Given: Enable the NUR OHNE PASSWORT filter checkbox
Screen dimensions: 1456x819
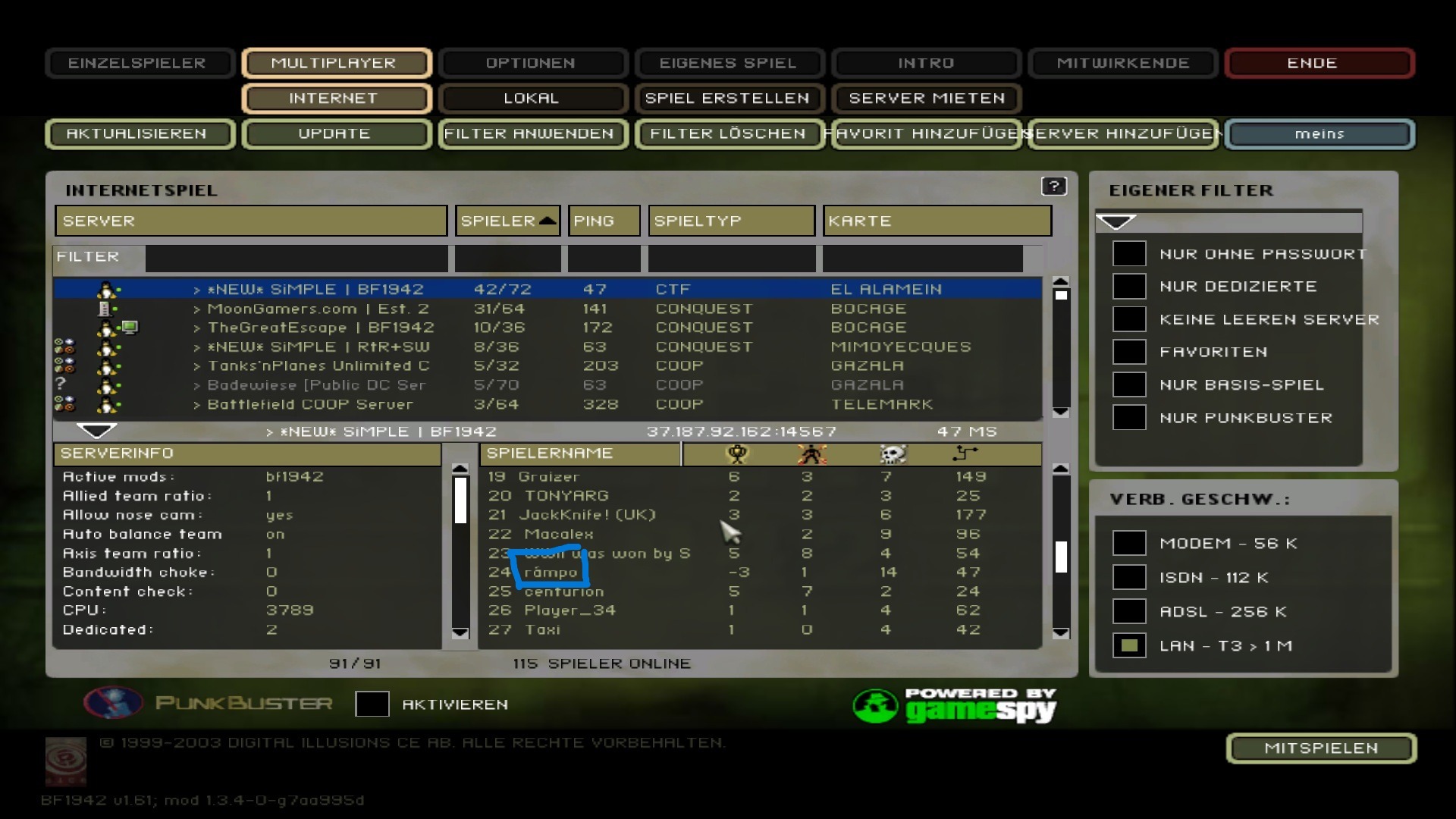Looking at the screenshot, I should click(1129, 254).
